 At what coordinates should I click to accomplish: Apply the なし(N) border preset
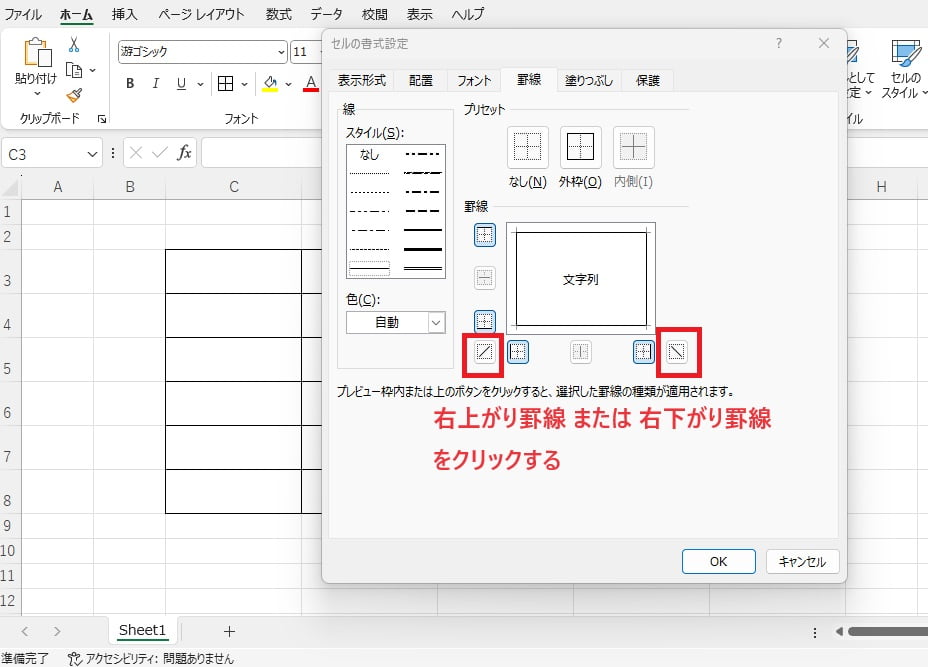click(527, 147)
